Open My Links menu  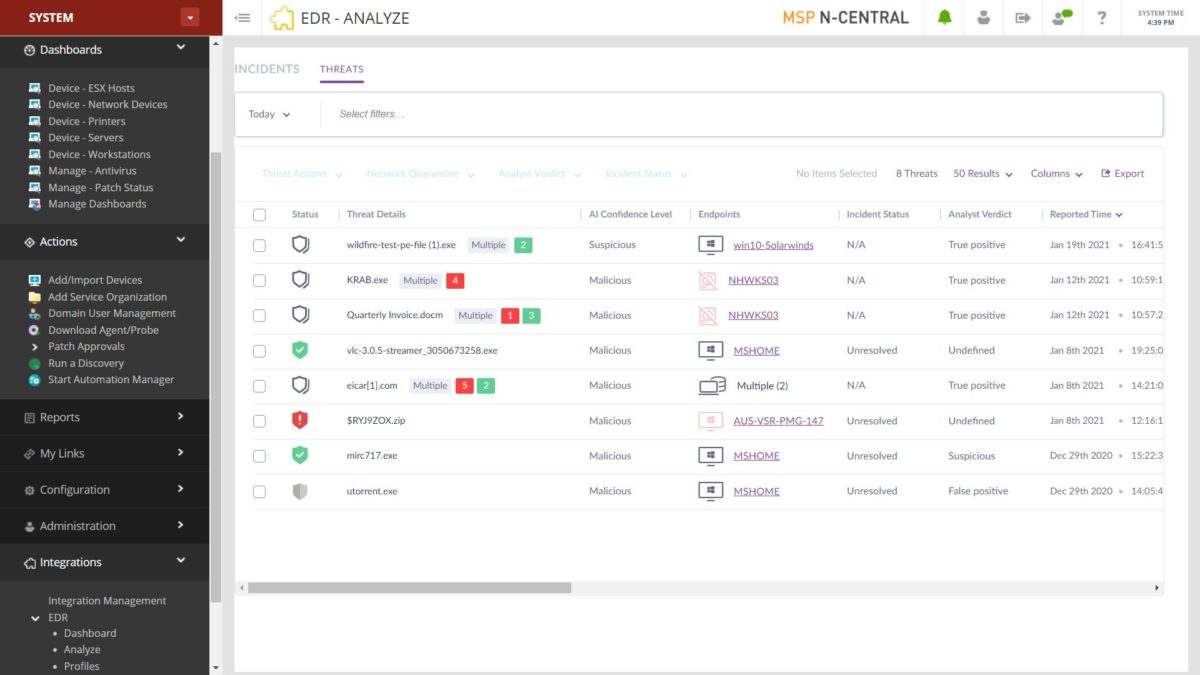pos(105,453)
